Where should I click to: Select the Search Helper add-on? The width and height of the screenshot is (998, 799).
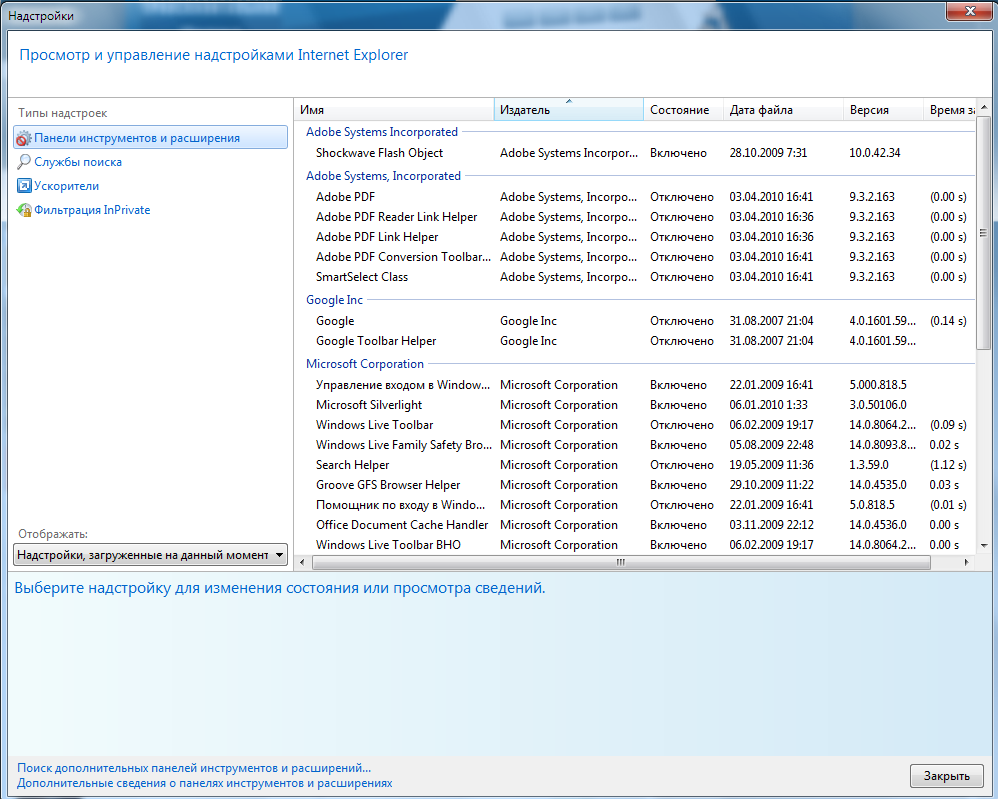tap(635, 465)
